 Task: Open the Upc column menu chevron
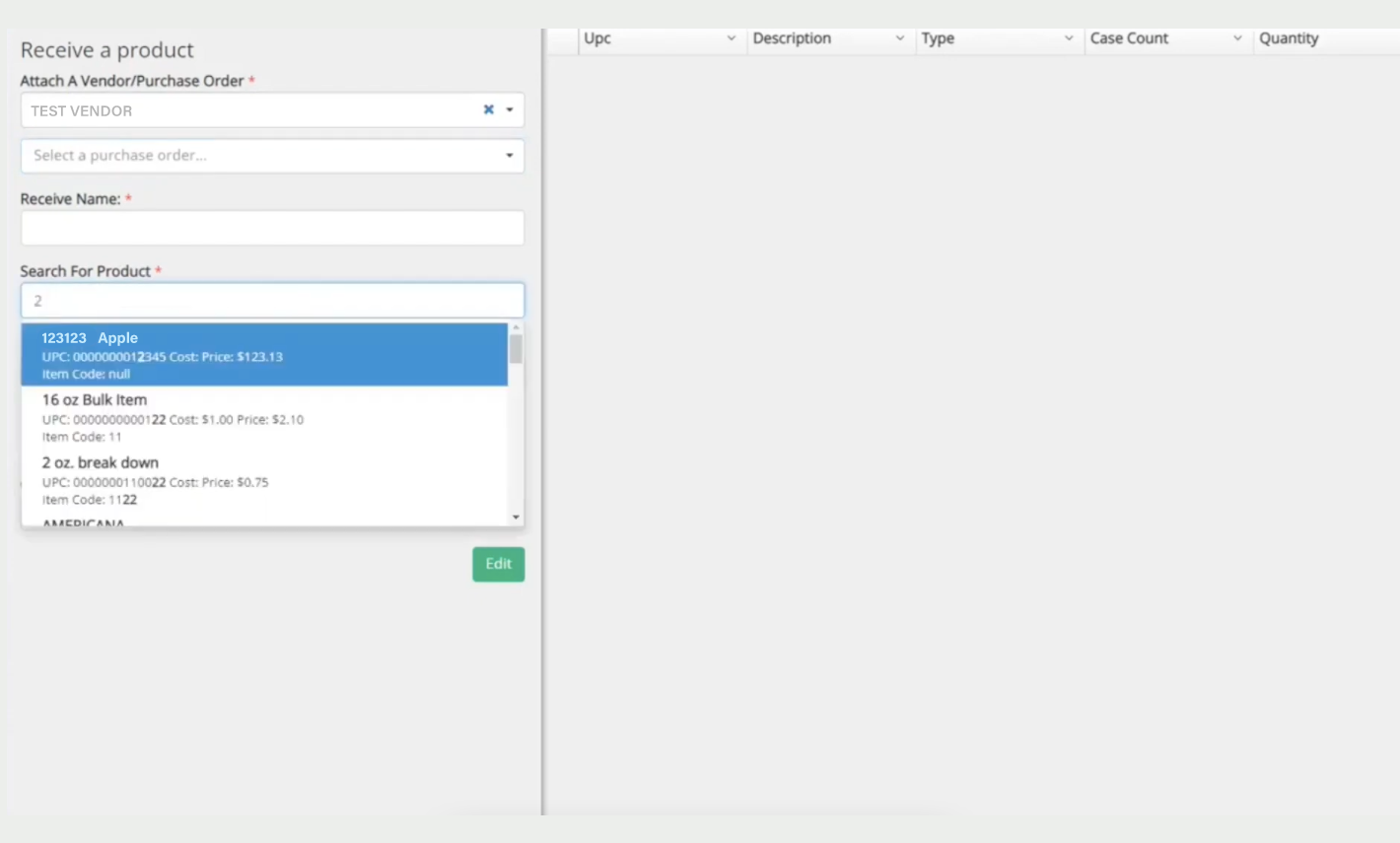point(731,38)
